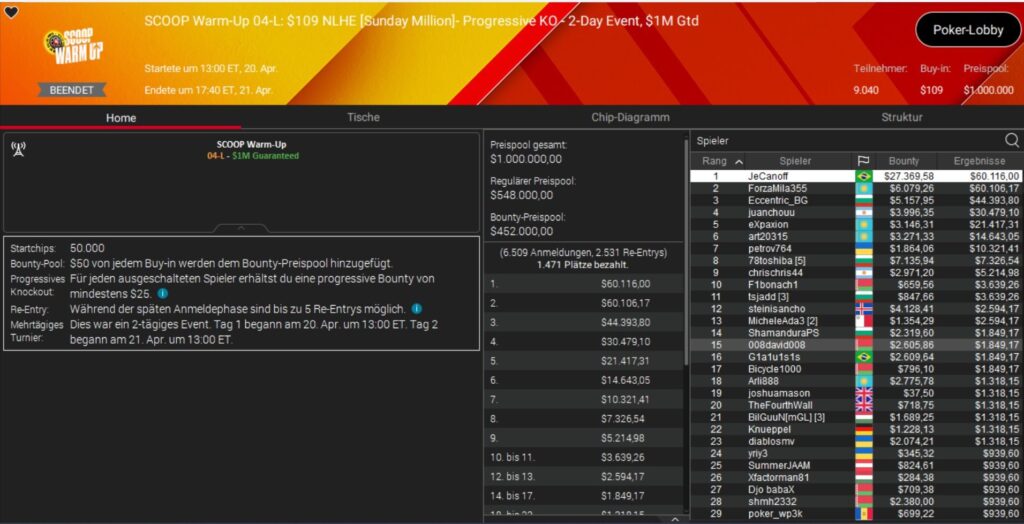
Task: Click info icon next to progressive bounty text
Action: click(x=163, y=294)
